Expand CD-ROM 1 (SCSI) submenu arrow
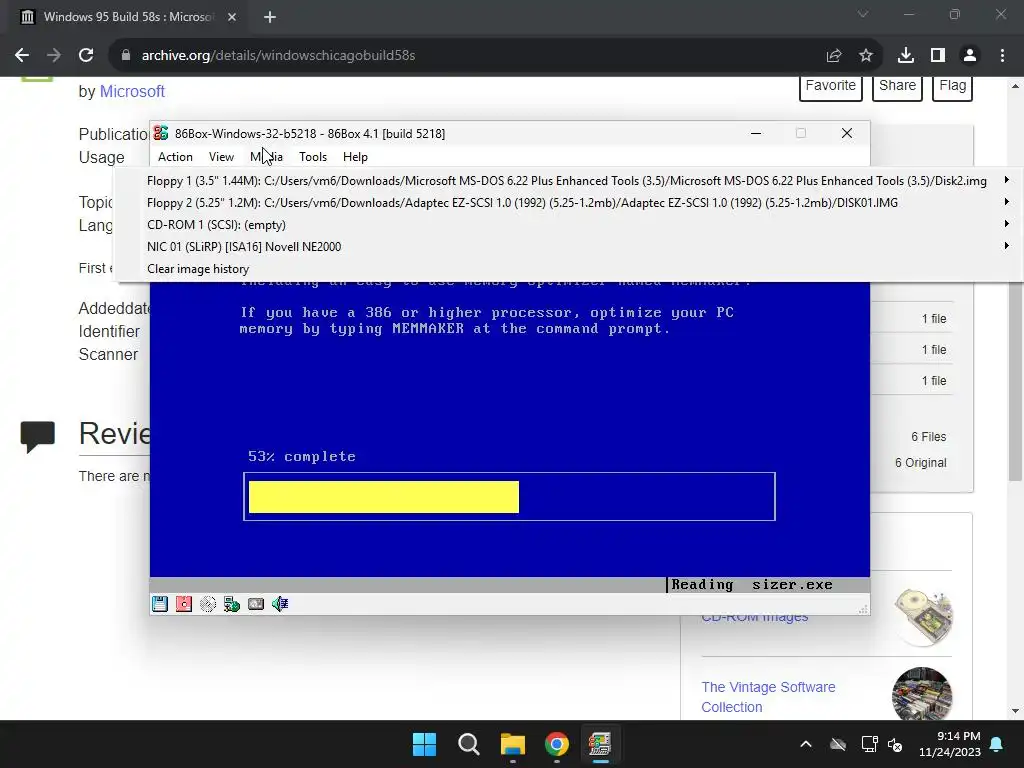This screenshot has height=768, width=1024. pos(1006,224)
